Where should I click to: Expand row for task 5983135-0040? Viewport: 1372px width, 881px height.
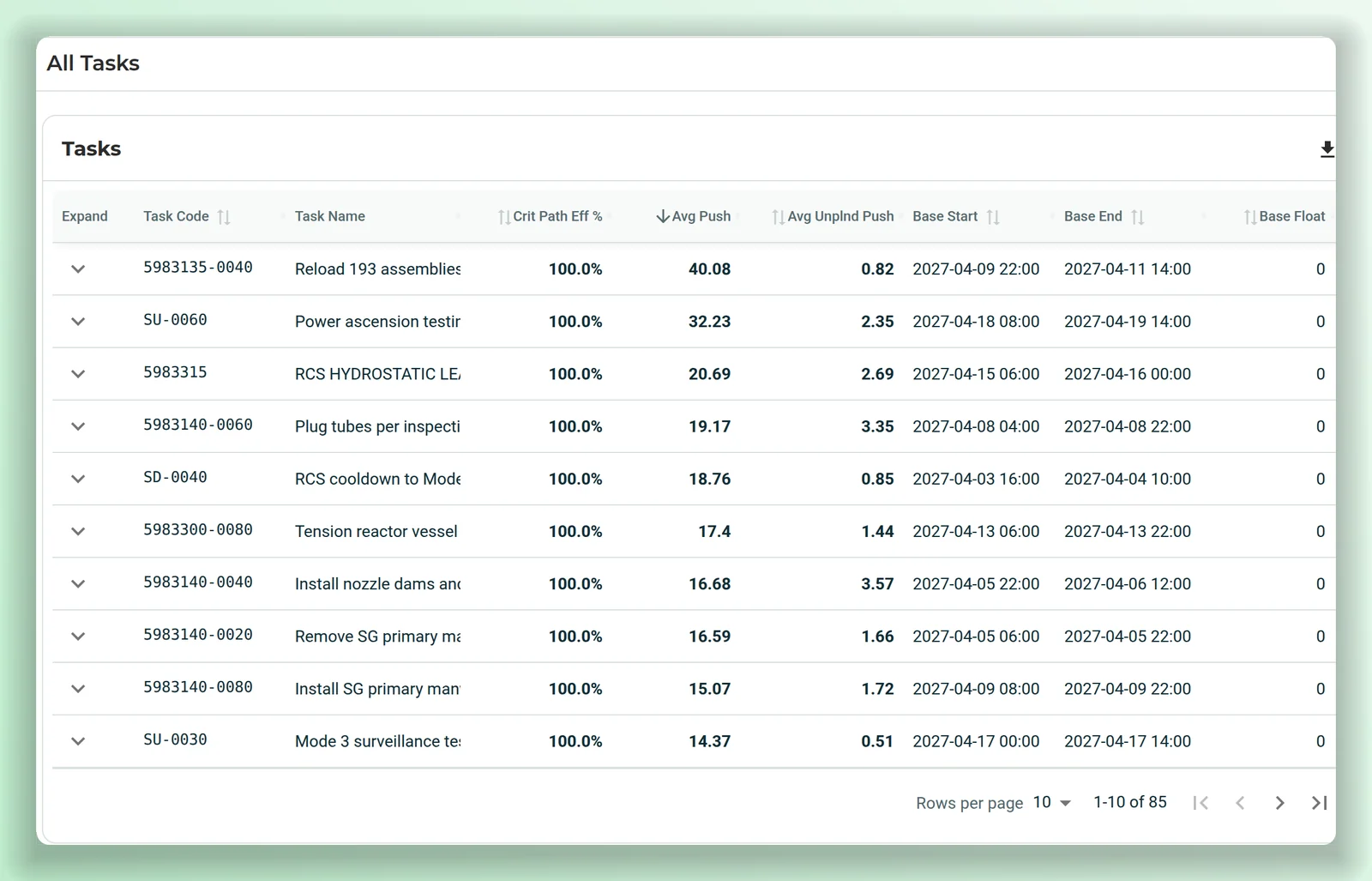pyautogui.click(x=78, y=269)
